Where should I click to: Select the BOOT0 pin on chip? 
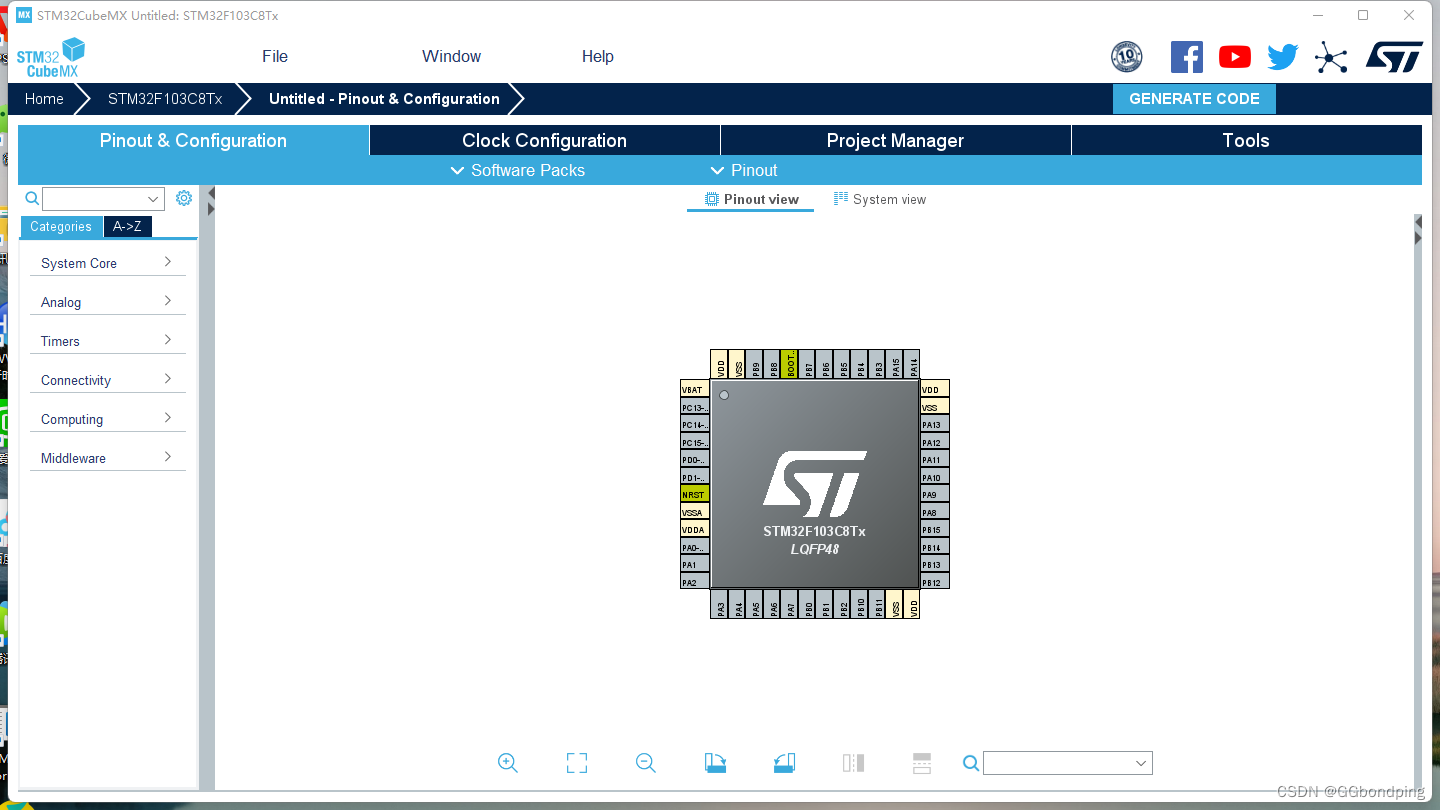[x=790, y=365]
